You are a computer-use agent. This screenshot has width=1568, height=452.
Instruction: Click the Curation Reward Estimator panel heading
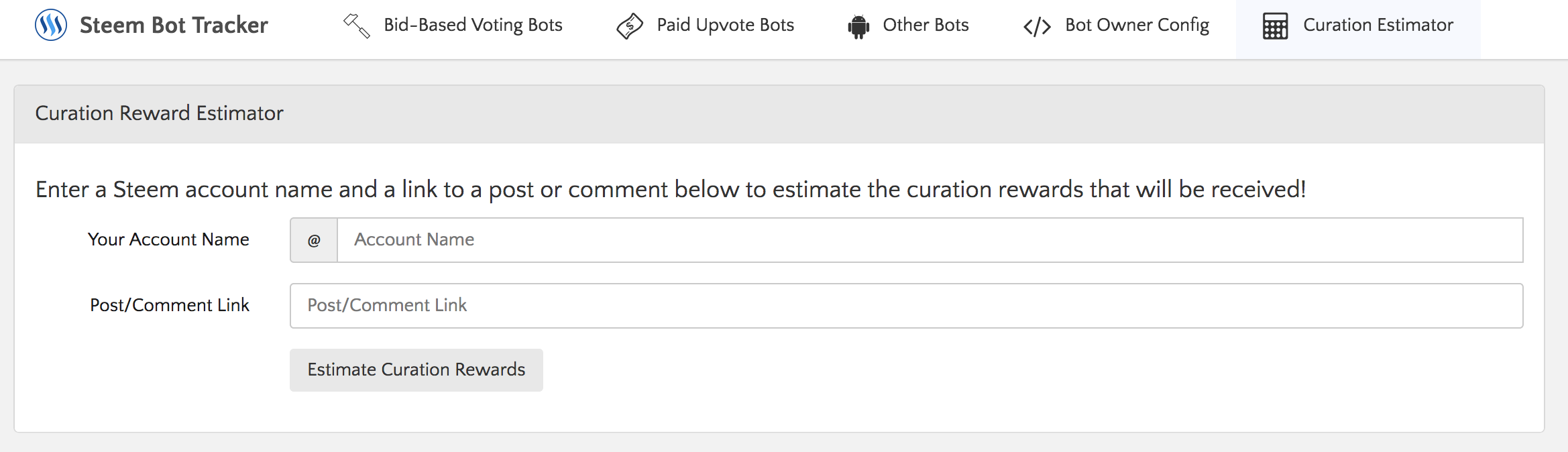[x=160, y=113]
